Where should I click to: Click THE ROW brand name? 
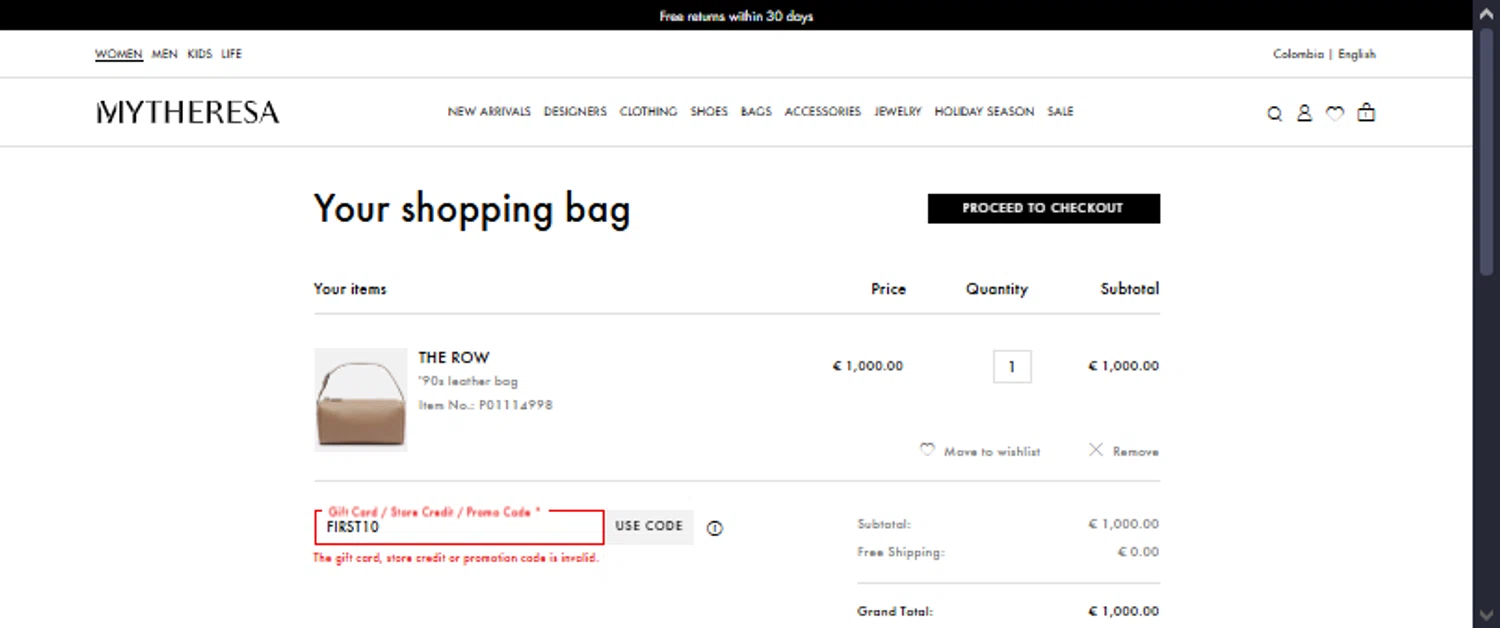click(x=454, y=358)
